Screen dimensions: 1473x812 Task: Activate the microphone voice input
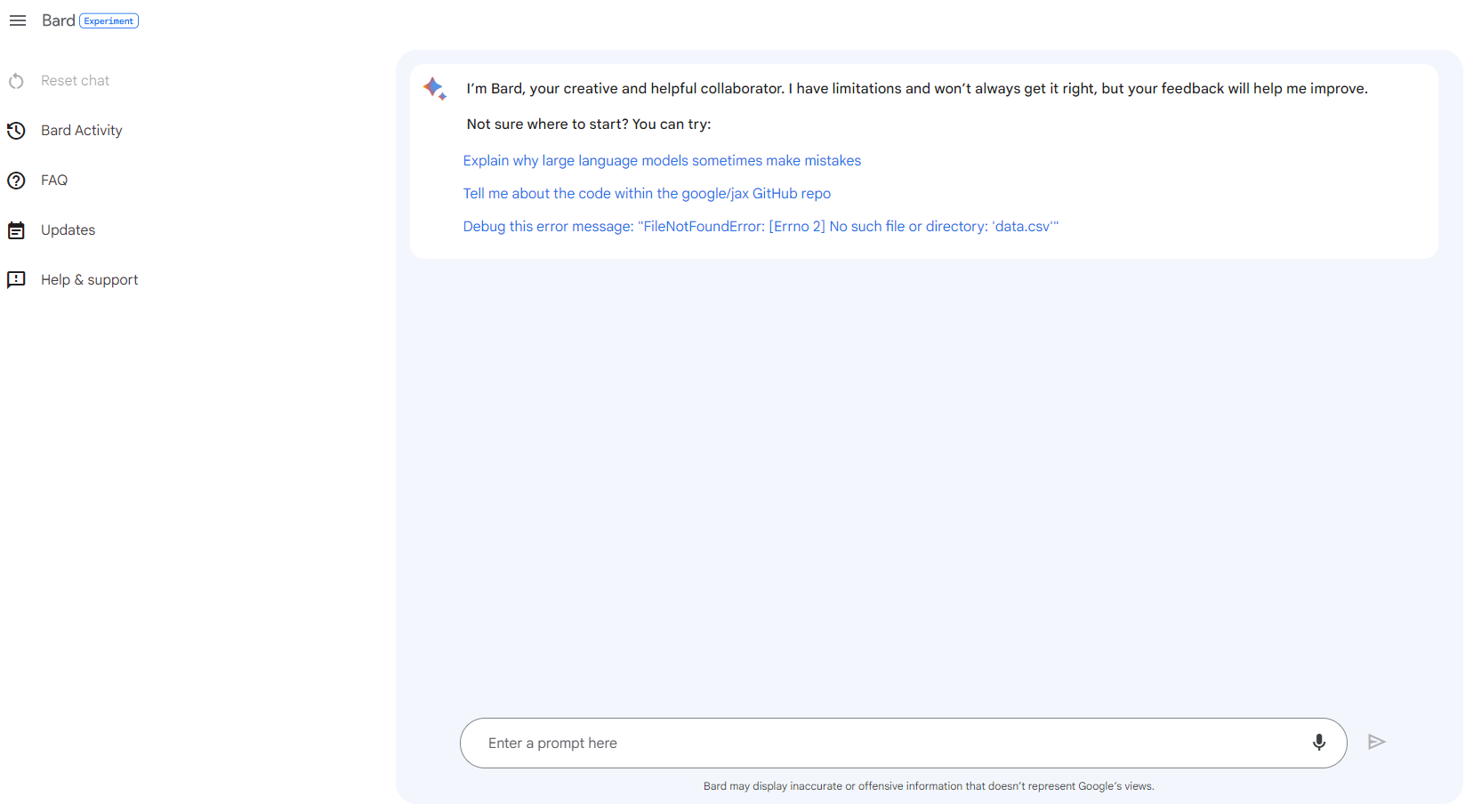(x=1318, y=743)
